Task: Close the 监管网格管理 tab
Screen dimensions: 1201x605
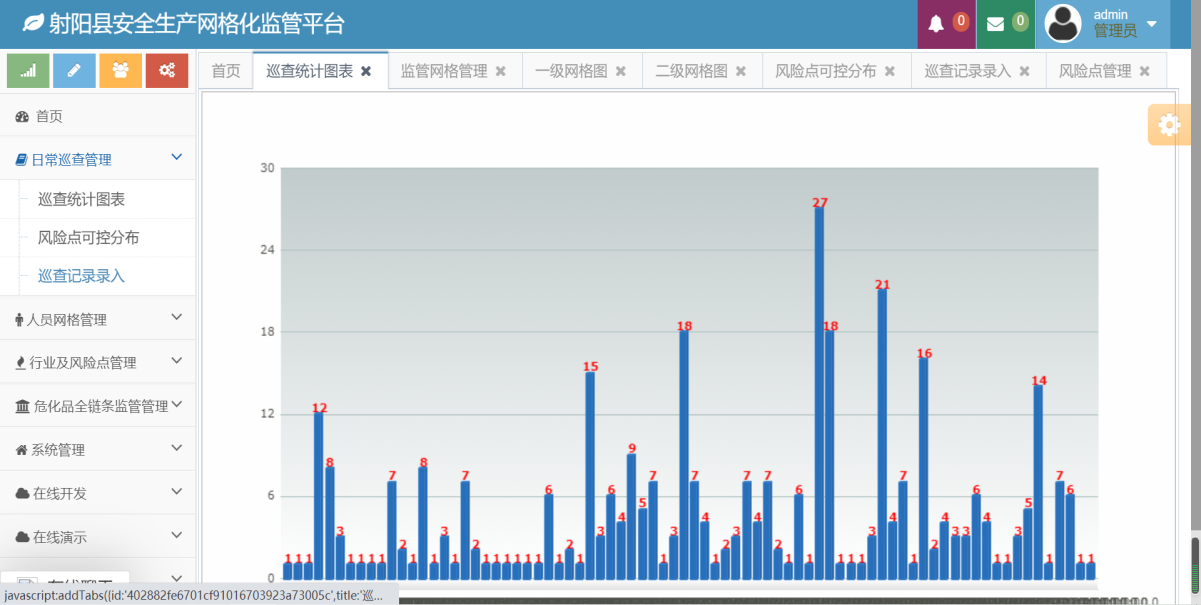Action: (501, 71)
